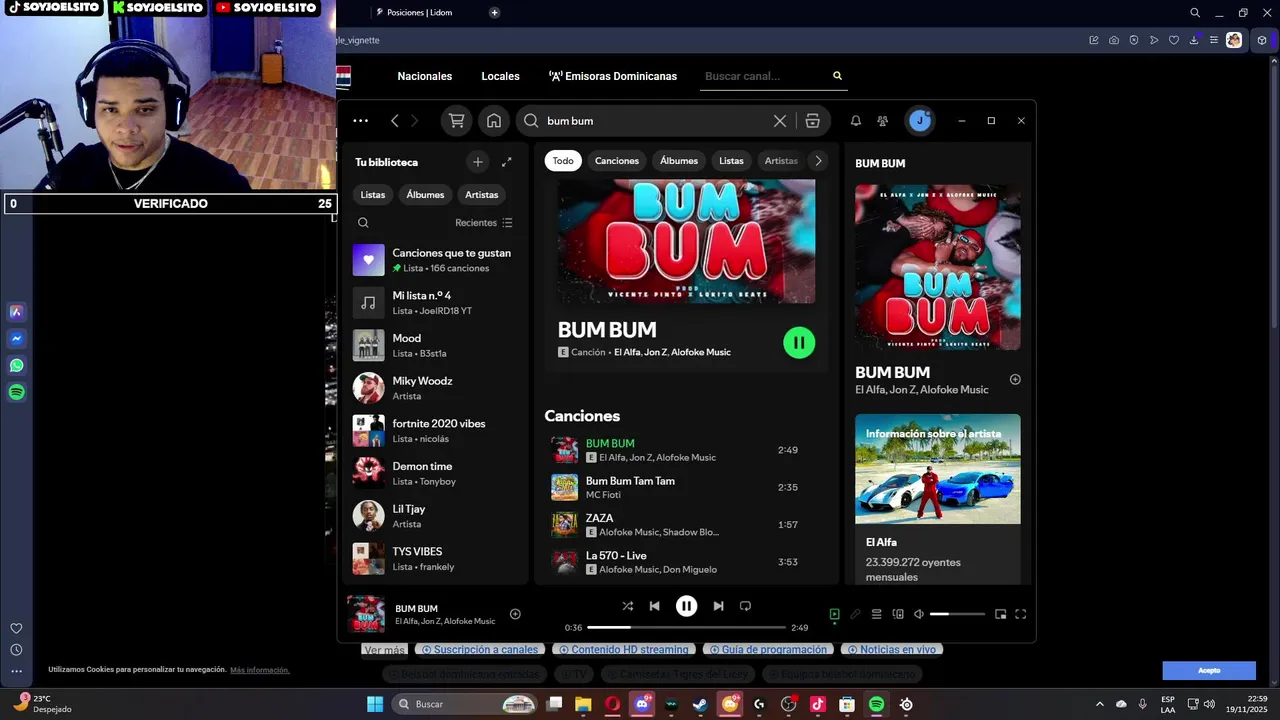Filter library by Listas
1280x720 pixels.
point(373,195)
